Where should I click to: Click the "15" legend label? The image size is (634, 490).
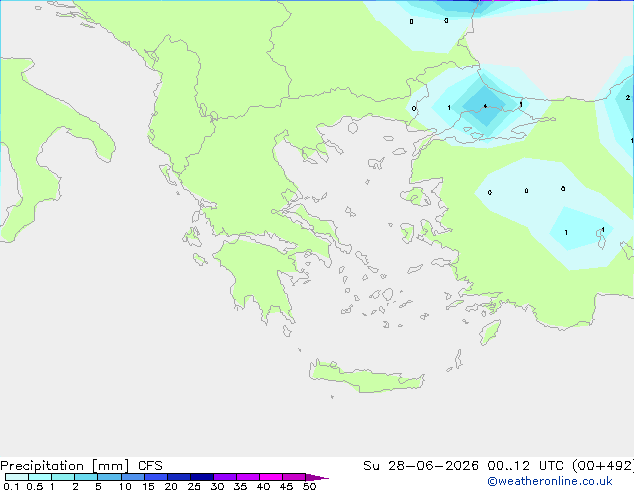coord(148,486)
